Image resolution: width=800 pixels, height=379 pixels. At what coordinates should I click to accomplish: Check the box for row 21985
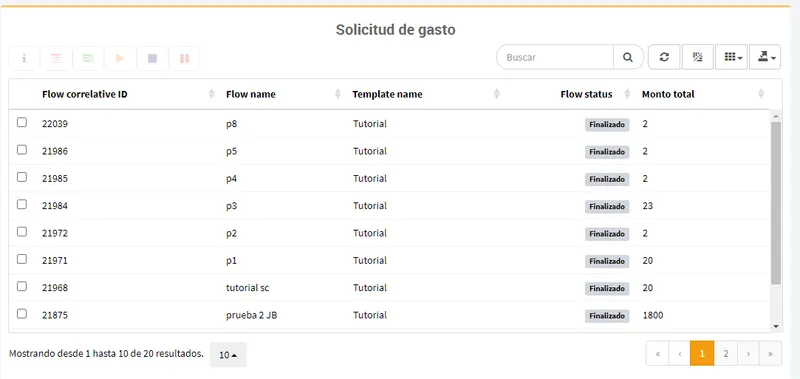22,177
